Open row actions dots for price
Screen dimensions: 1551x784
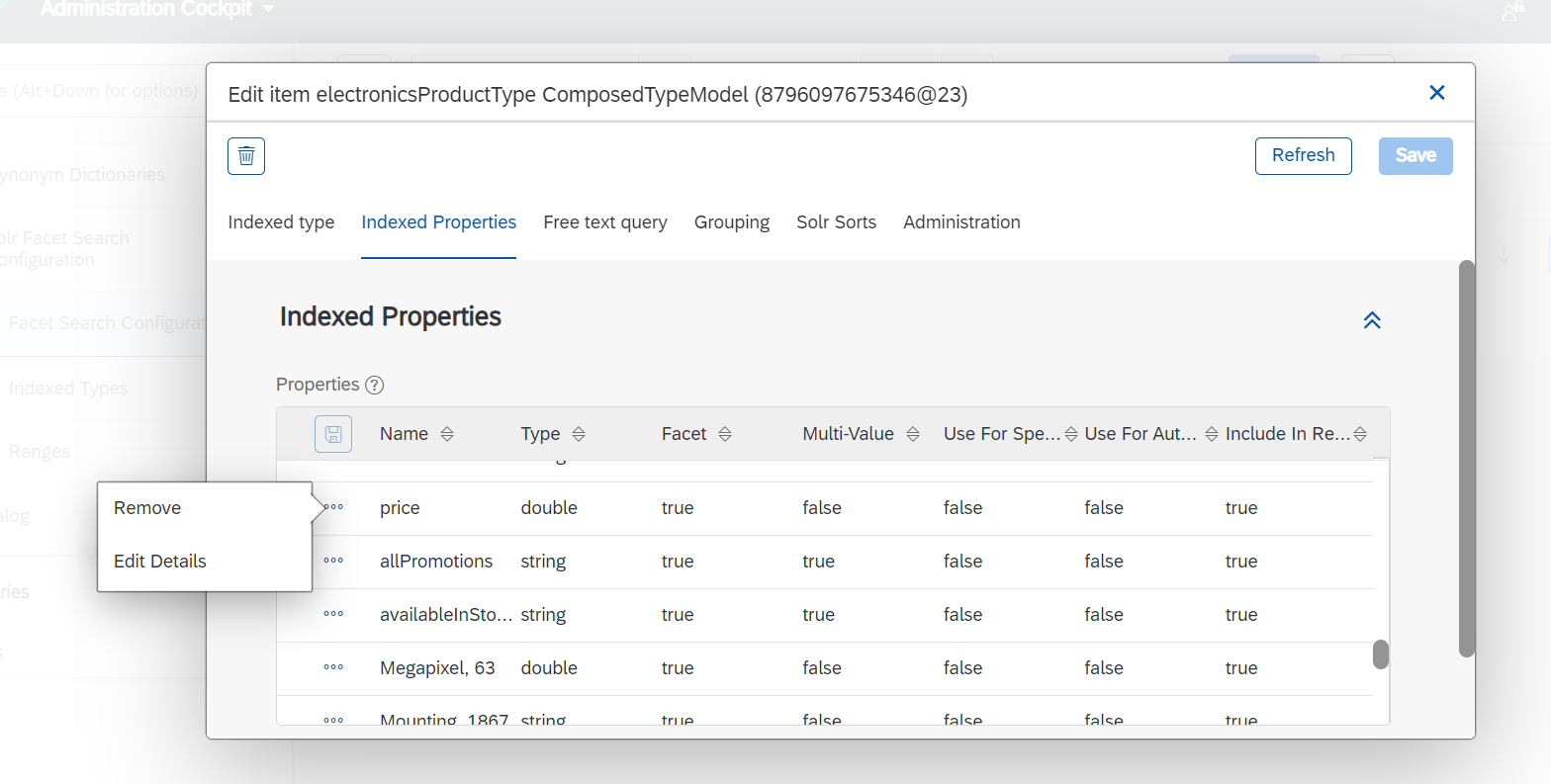coord(333,507)
